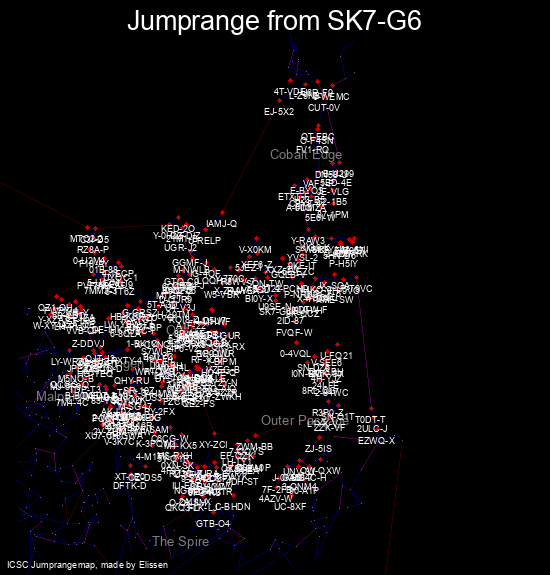The height and width of the screenshot is (575, 550).
Task: Click the Z-DDVJ system label
Action: [x=88, y=344]
